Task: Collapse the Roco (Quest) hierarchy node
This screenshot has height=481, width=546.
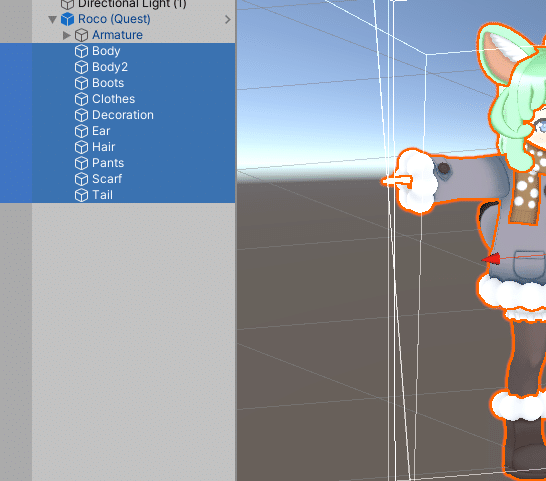Action: pyautogui.click(x=53, y=20)
